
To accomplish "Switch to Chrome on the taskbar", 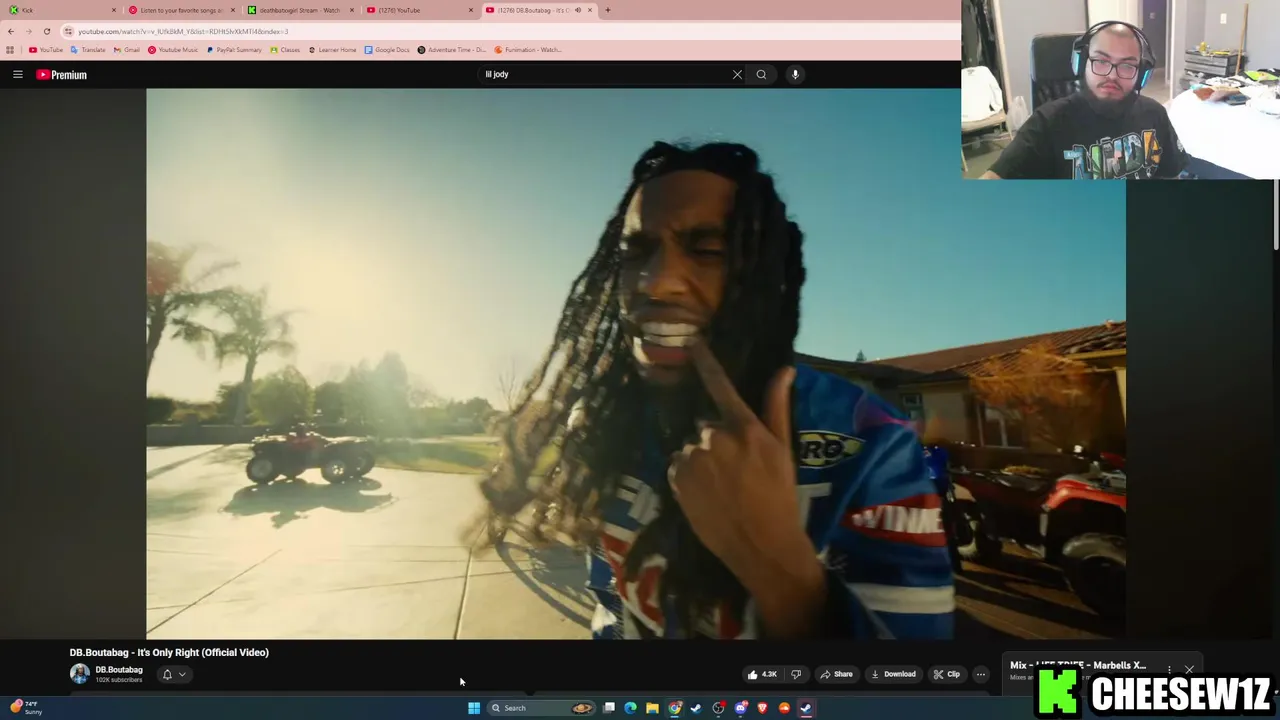I will click(675, 708).
